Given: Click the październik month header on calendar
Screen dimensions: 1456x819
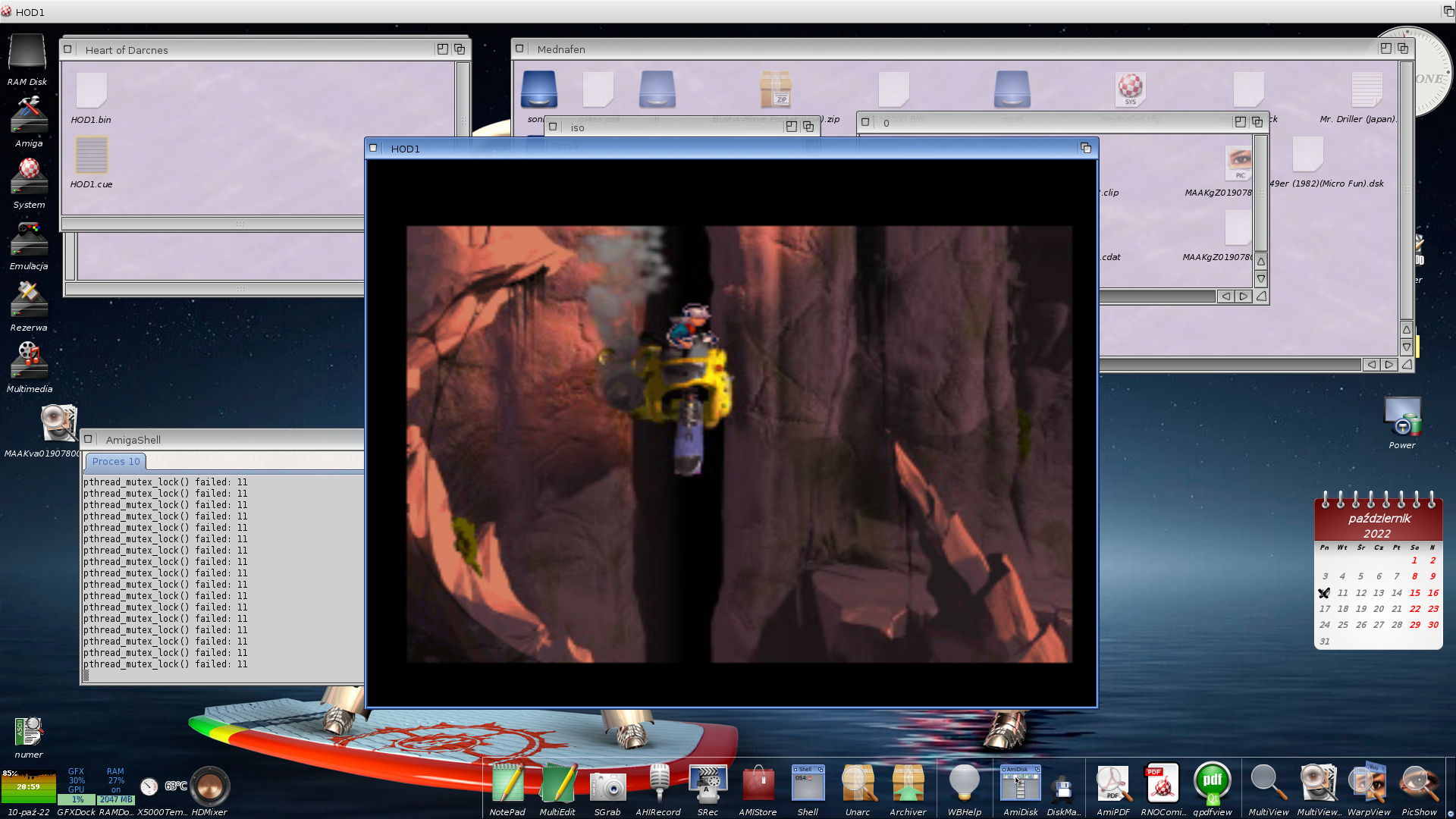Looking at the screenshot, I should tap(1379, 519).
